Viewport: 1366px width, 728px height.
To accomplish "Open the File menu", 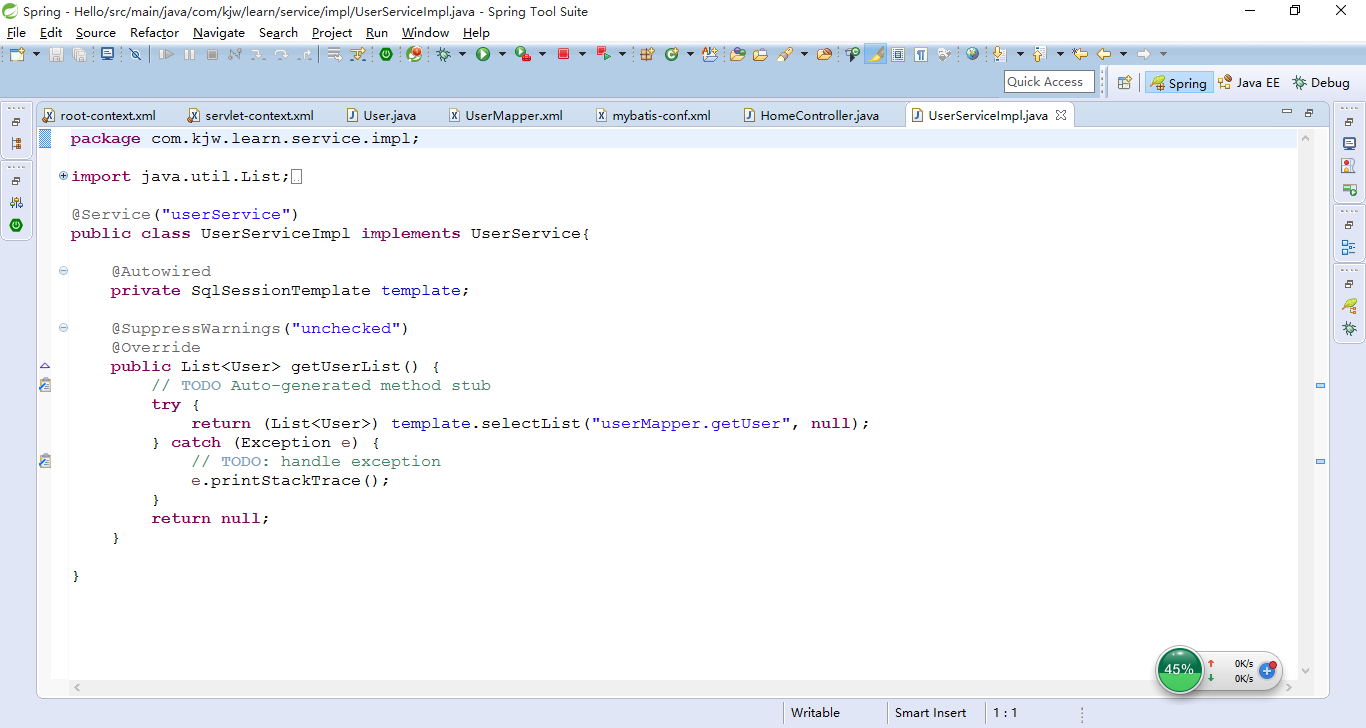I will coord(16,32).
